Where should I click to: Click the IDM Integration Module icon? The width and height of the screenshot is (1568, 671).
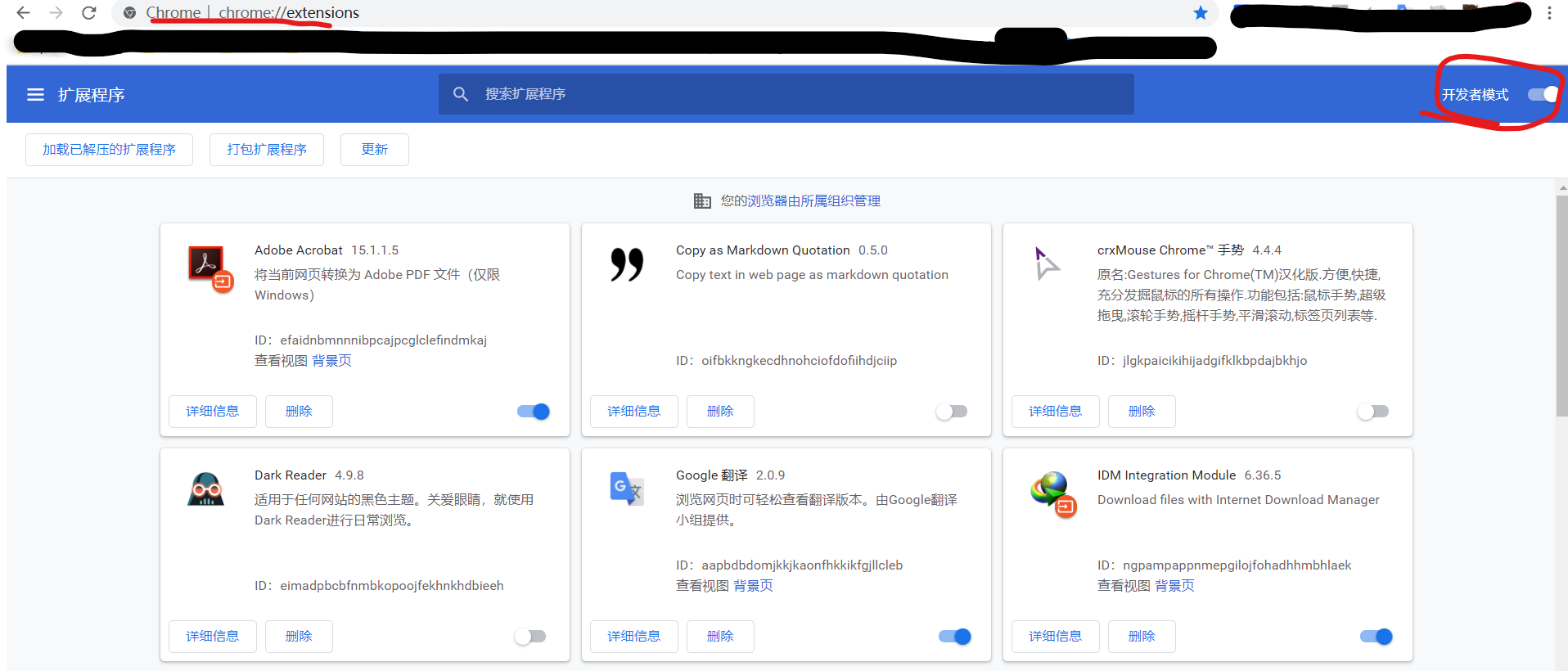coord(1053,494)
